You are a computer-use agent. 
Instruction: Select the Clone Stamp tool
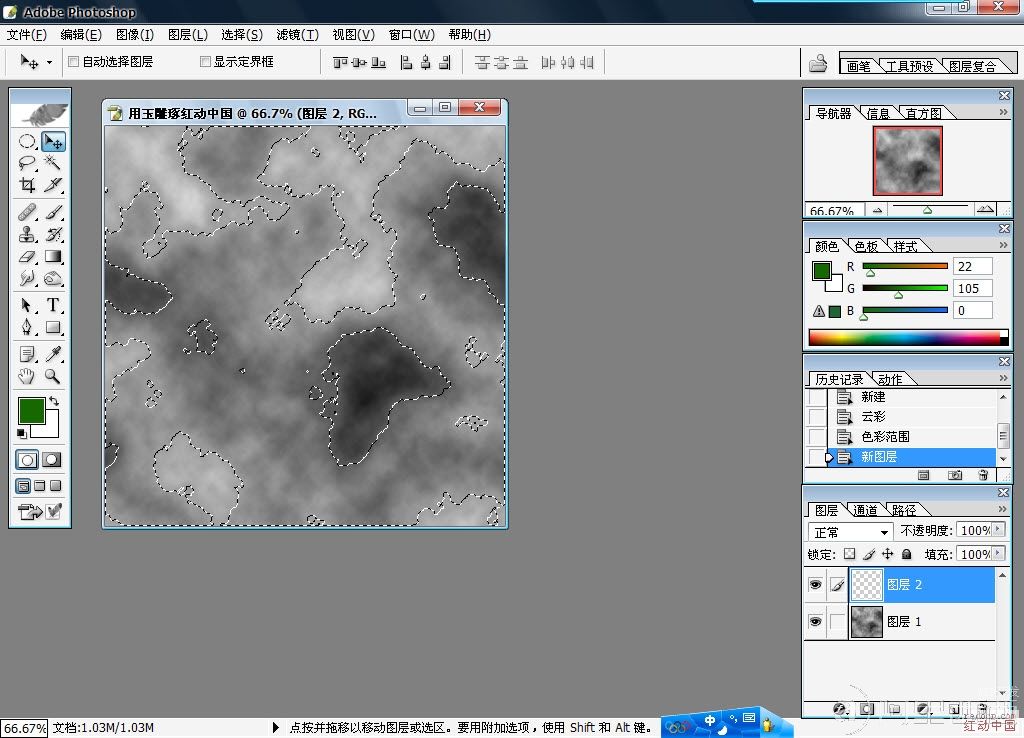(27, 234)
